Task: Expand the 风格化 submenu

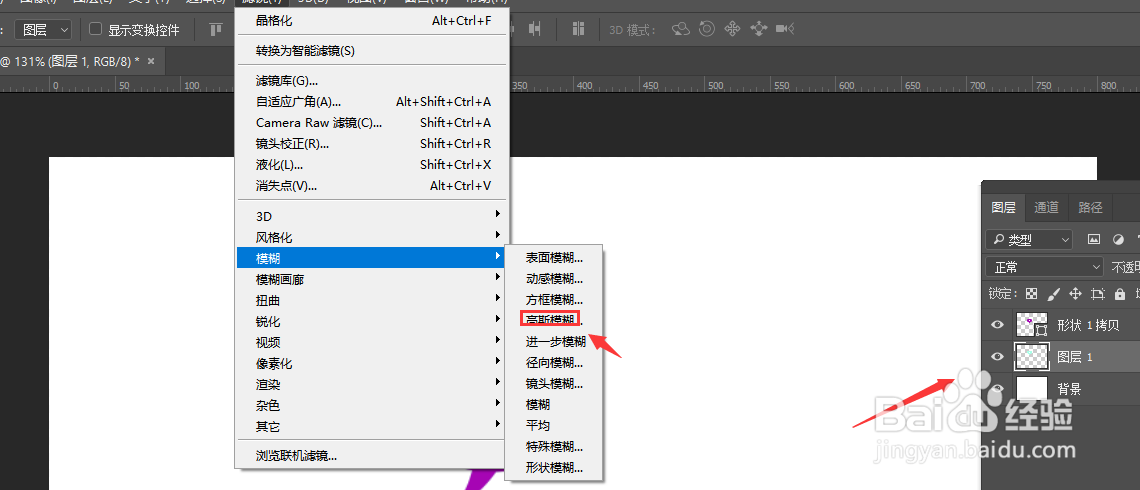Action: [371, 237]
